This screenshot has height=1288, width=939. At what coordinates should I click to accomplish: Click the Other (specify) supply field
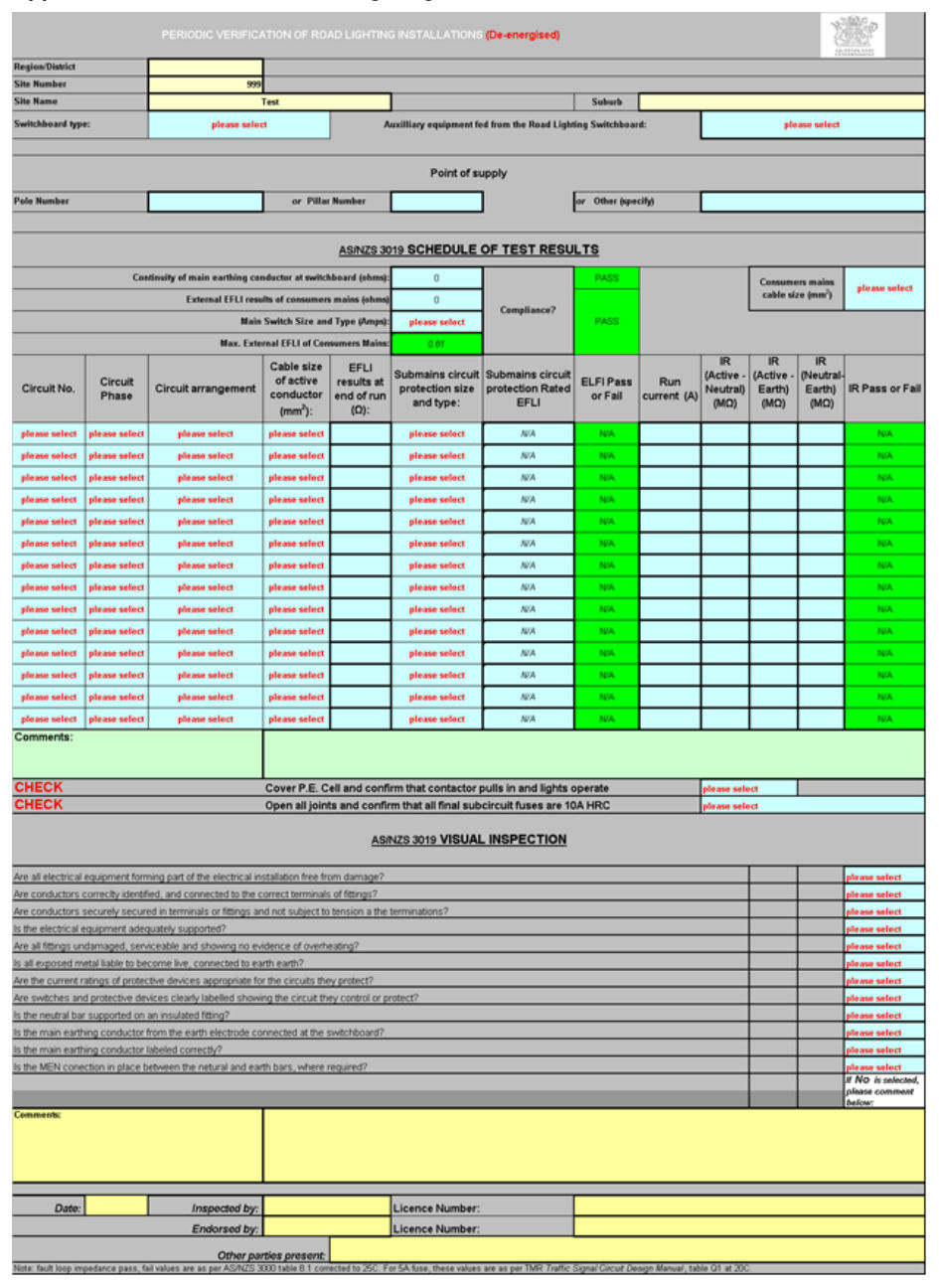click(x=812, y=202)
